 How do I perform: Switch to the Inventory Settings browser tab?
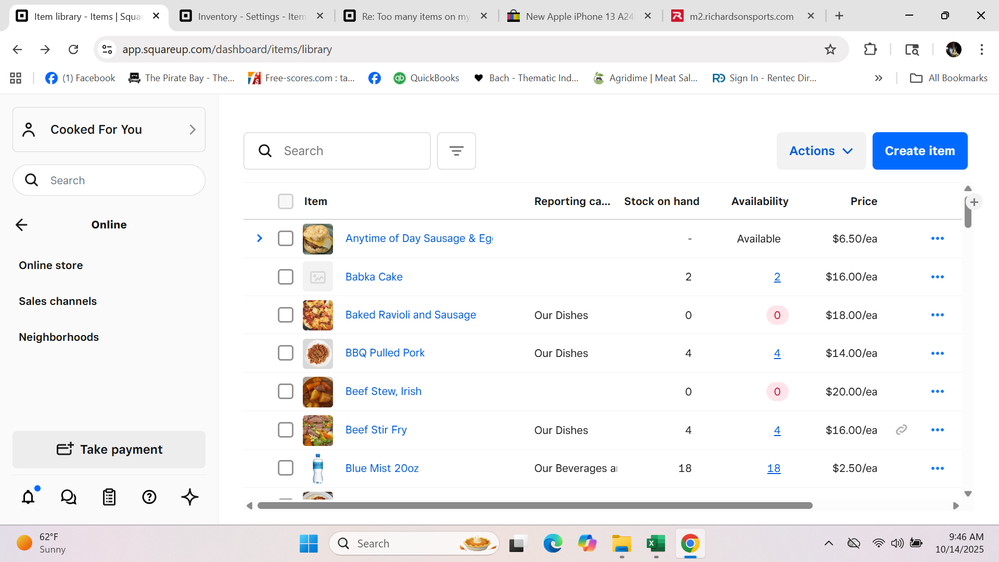[x=250, y=17]
